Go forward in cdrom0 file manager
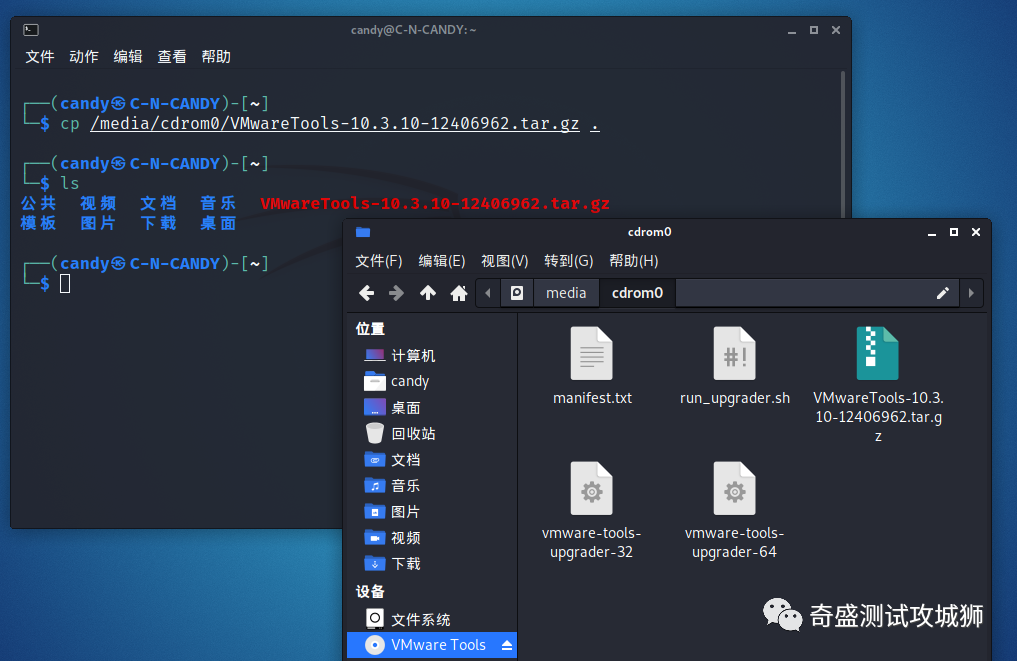 point(396,293)
